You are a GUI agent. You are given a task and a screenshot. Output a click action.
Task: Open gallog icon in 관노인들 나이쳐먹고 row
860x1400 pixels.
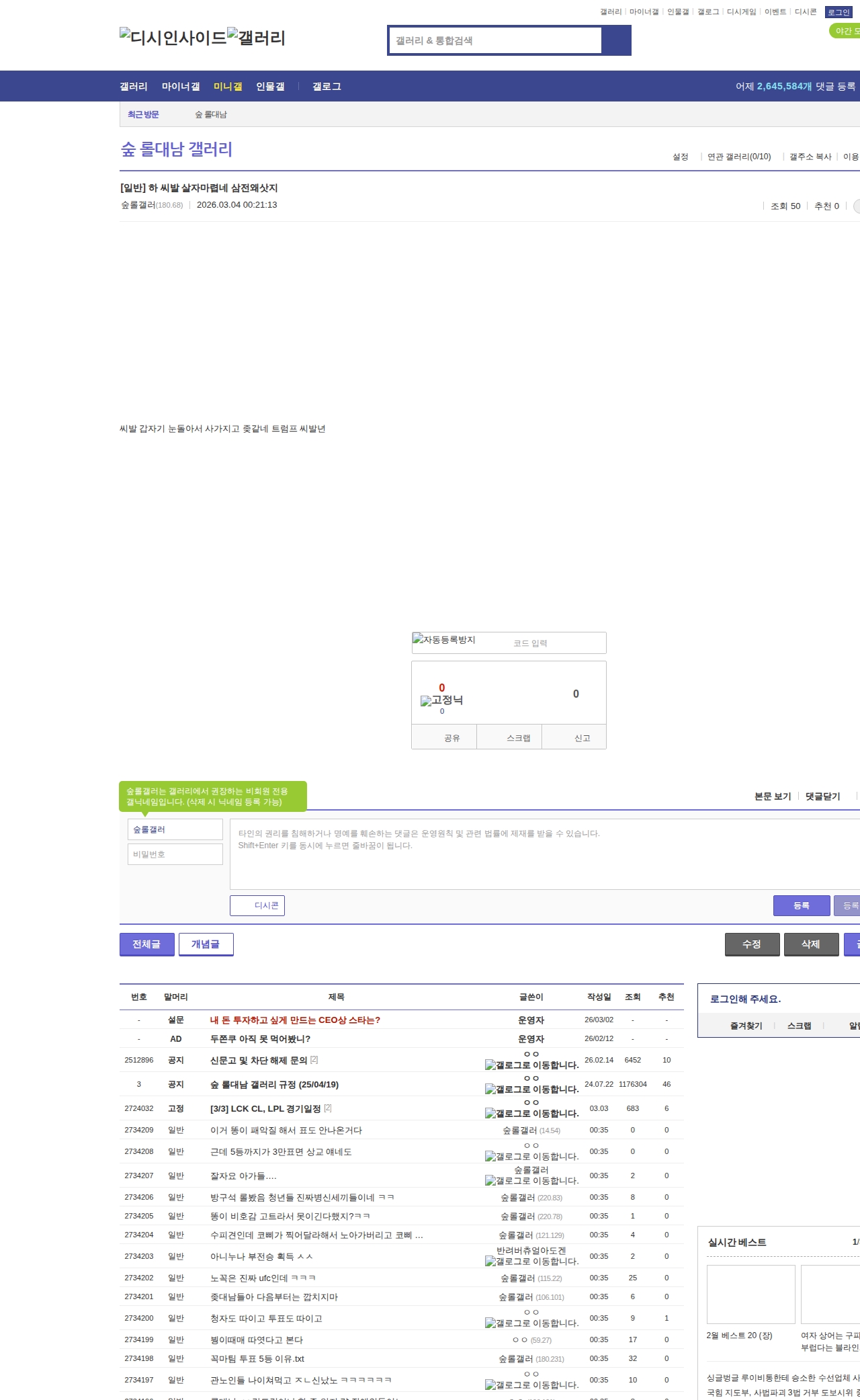pyautogui.click(x=531, y=1385)
